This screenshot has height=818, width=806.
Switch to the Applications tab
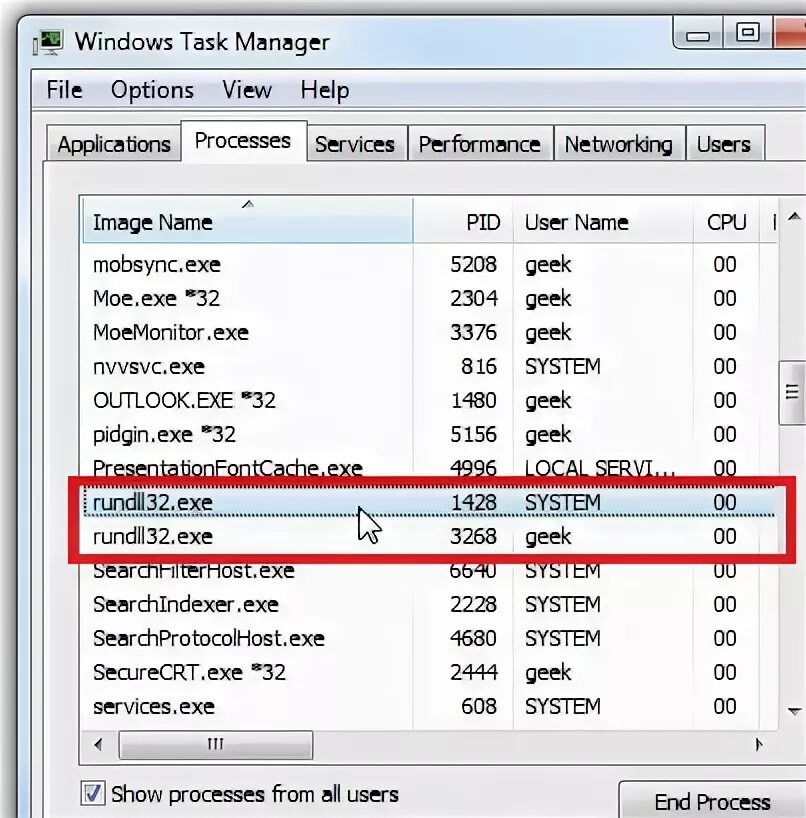114,143
